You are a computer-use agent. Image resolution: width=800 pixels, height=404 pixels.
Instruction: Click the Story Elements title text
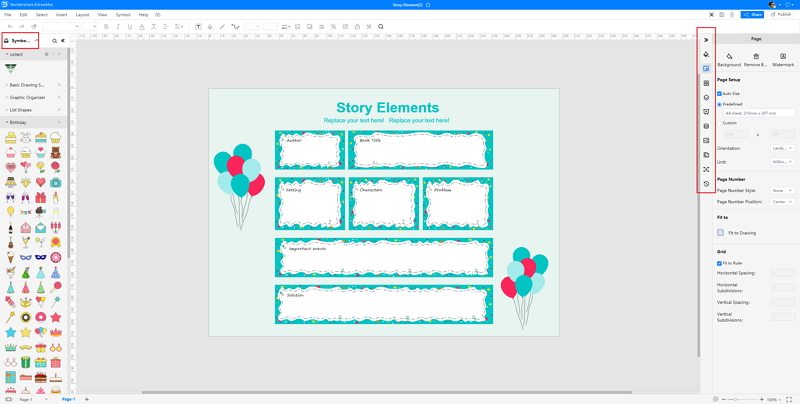(x=387, y=108)
